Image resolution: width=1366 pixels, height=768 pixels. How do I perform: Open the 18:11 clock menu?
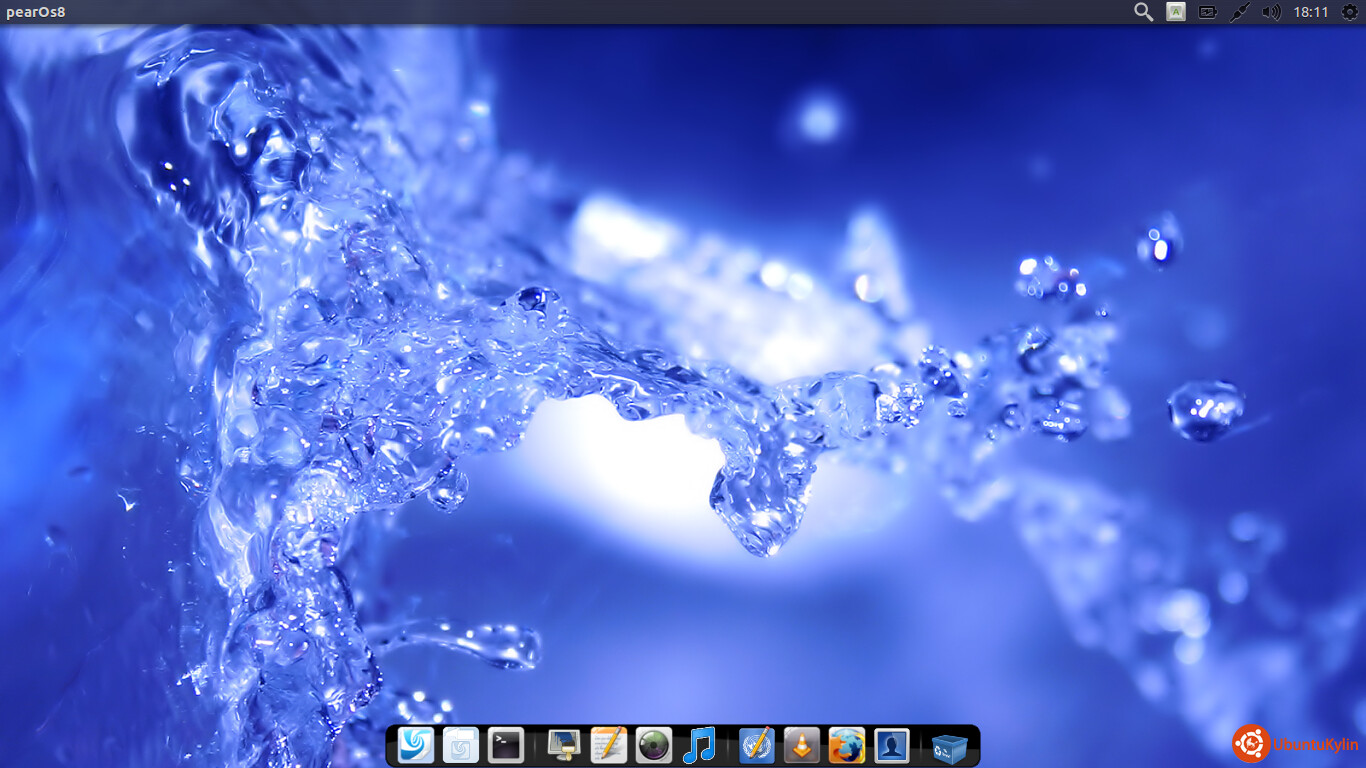pos(1310,12)
